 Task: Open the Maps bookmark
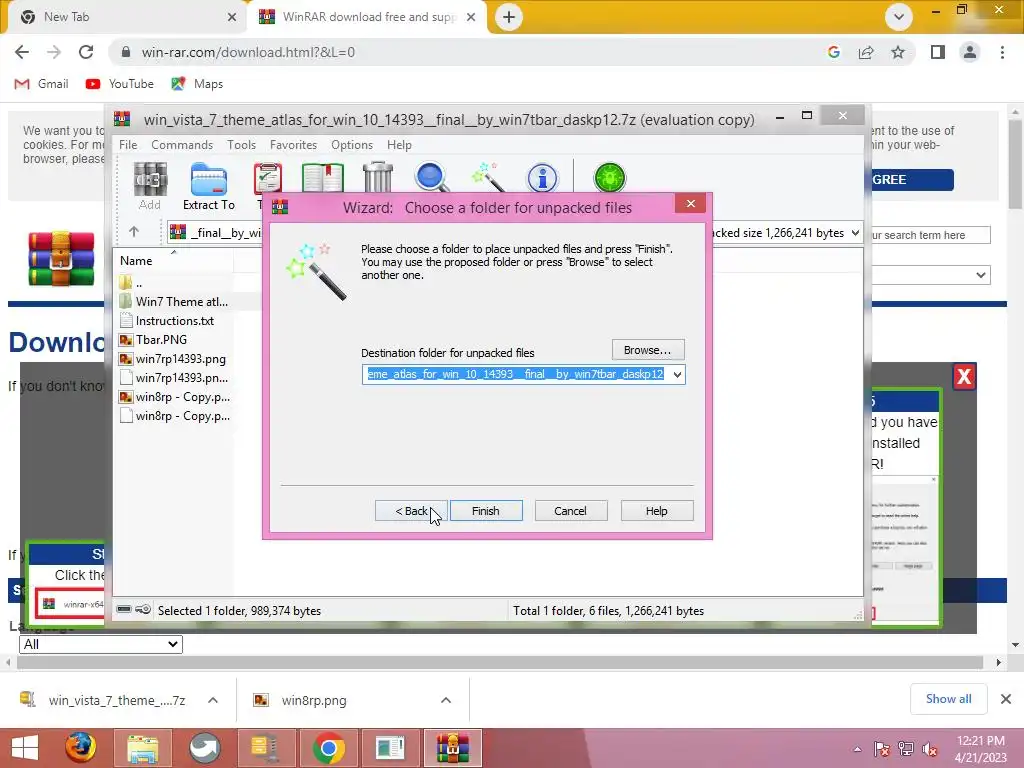click(197, 84)
